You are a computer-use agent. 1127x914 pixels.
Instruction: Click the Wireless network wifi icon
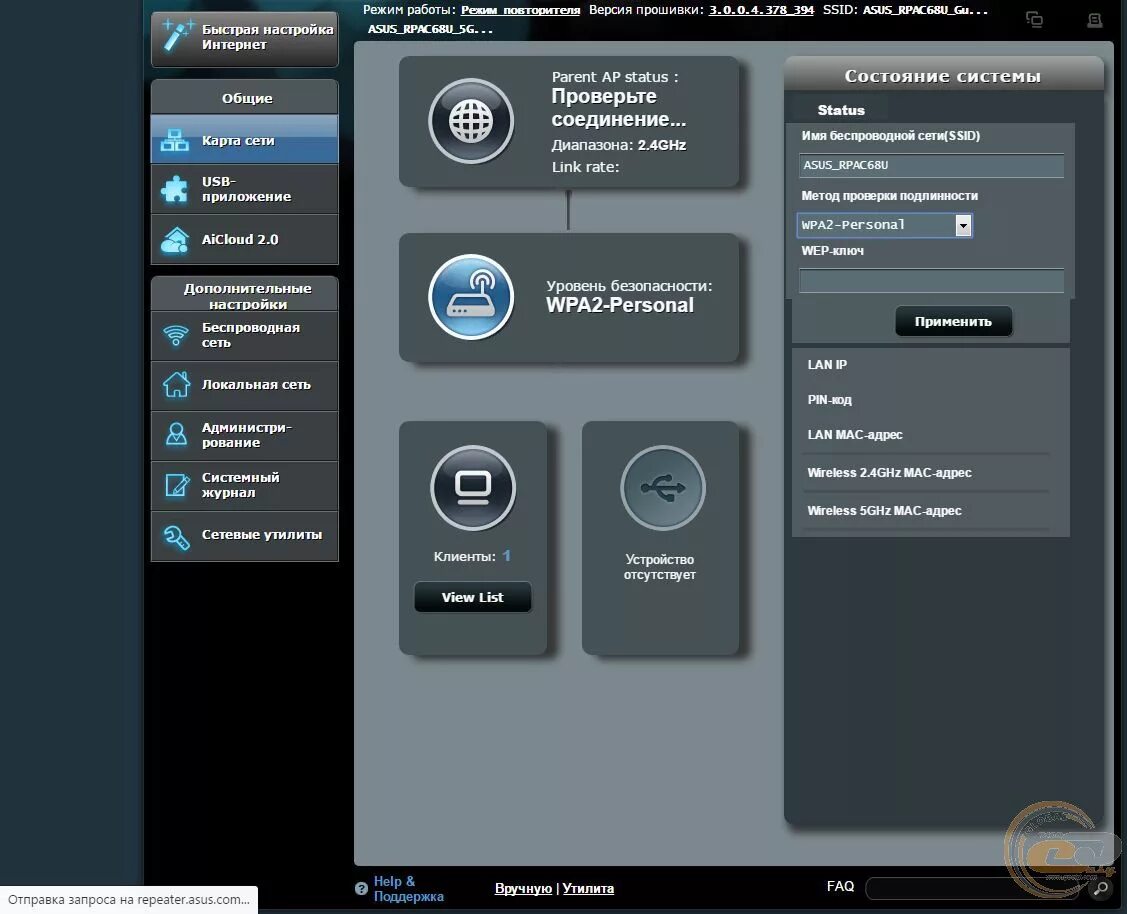pyautogui.click(x=175, y=336)
